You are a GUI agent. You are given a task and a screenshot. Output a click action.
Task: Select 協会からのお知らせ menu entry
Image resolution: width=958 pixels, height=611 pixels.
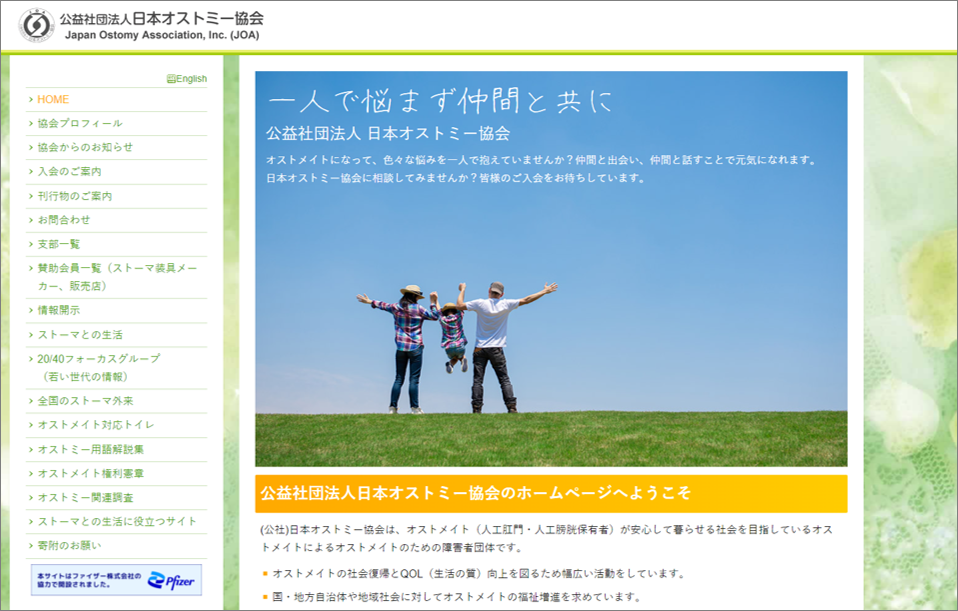[x=85, y=147]
